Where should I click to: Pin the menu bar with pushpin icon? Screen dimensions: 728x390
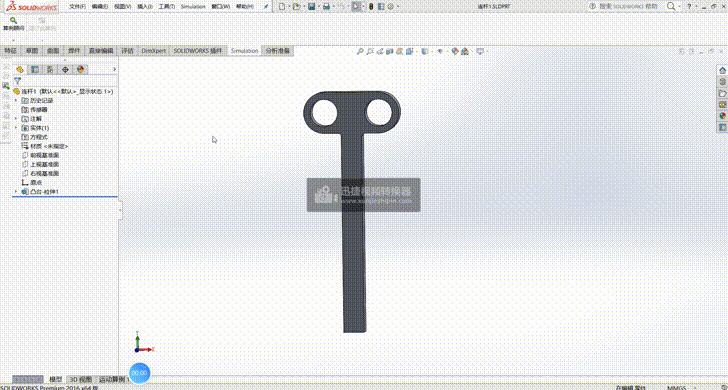pyautogui.click(x=265, y=7)
